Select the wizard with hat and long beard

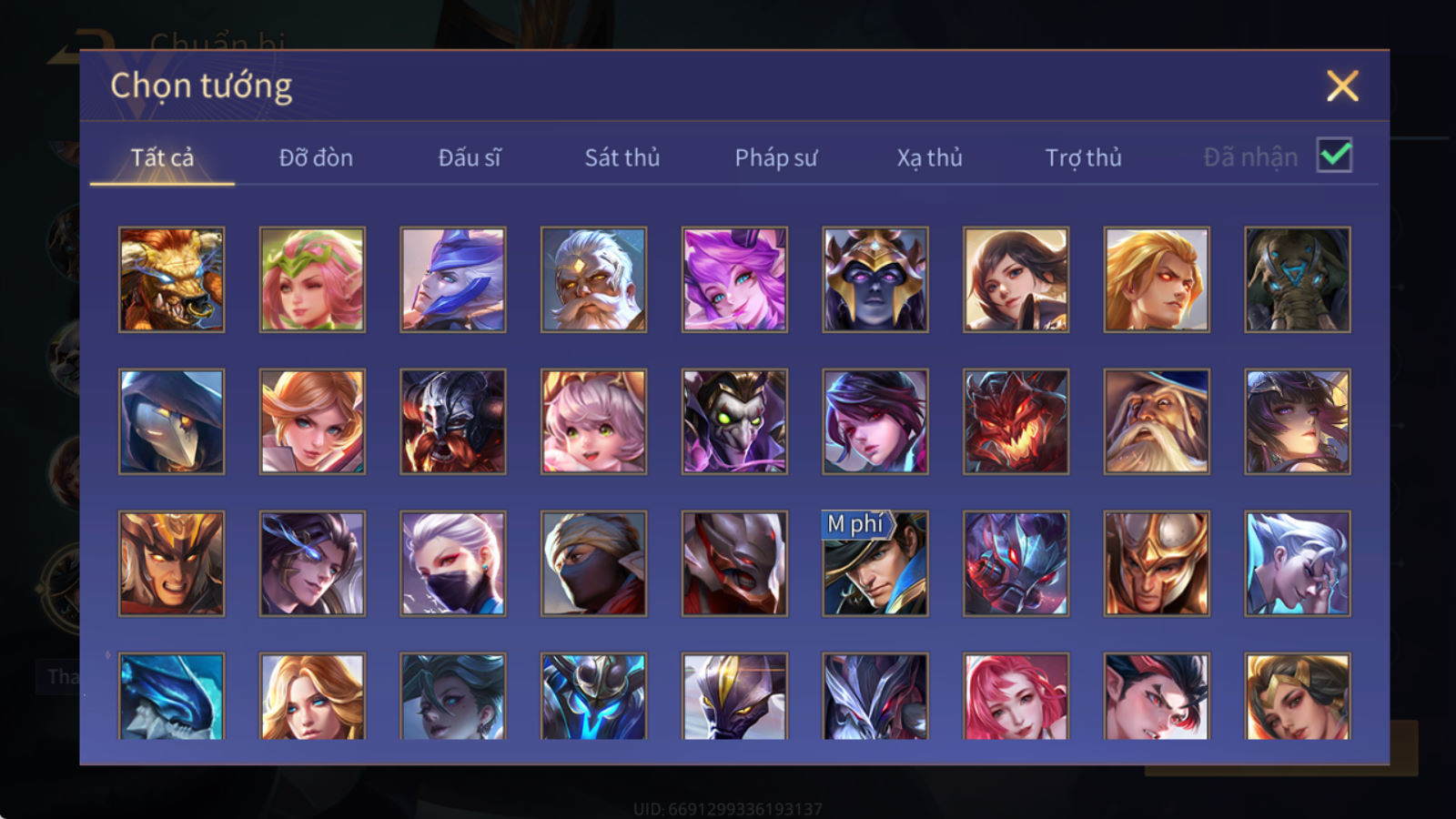1157,421
